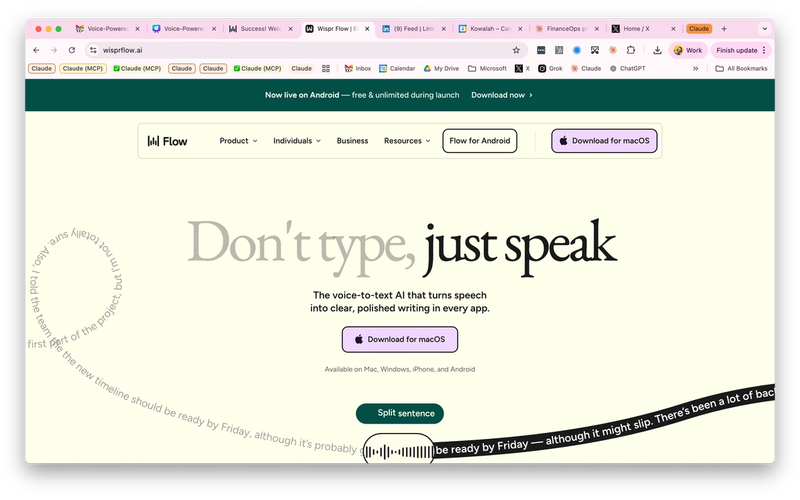This screenshot has width=800, height=500.
Task: Click Download for macOS in the navigation bar
Action: 604,141
